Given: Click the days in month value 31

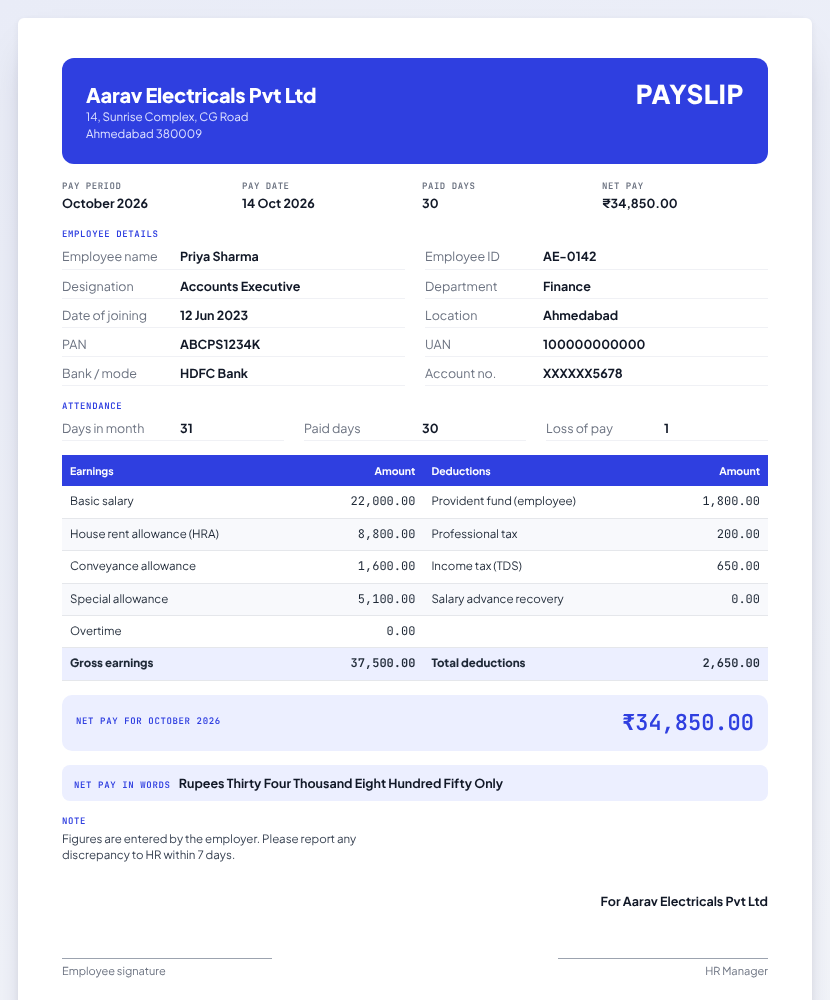Looking at the screenshot, I should pos(186,429).
